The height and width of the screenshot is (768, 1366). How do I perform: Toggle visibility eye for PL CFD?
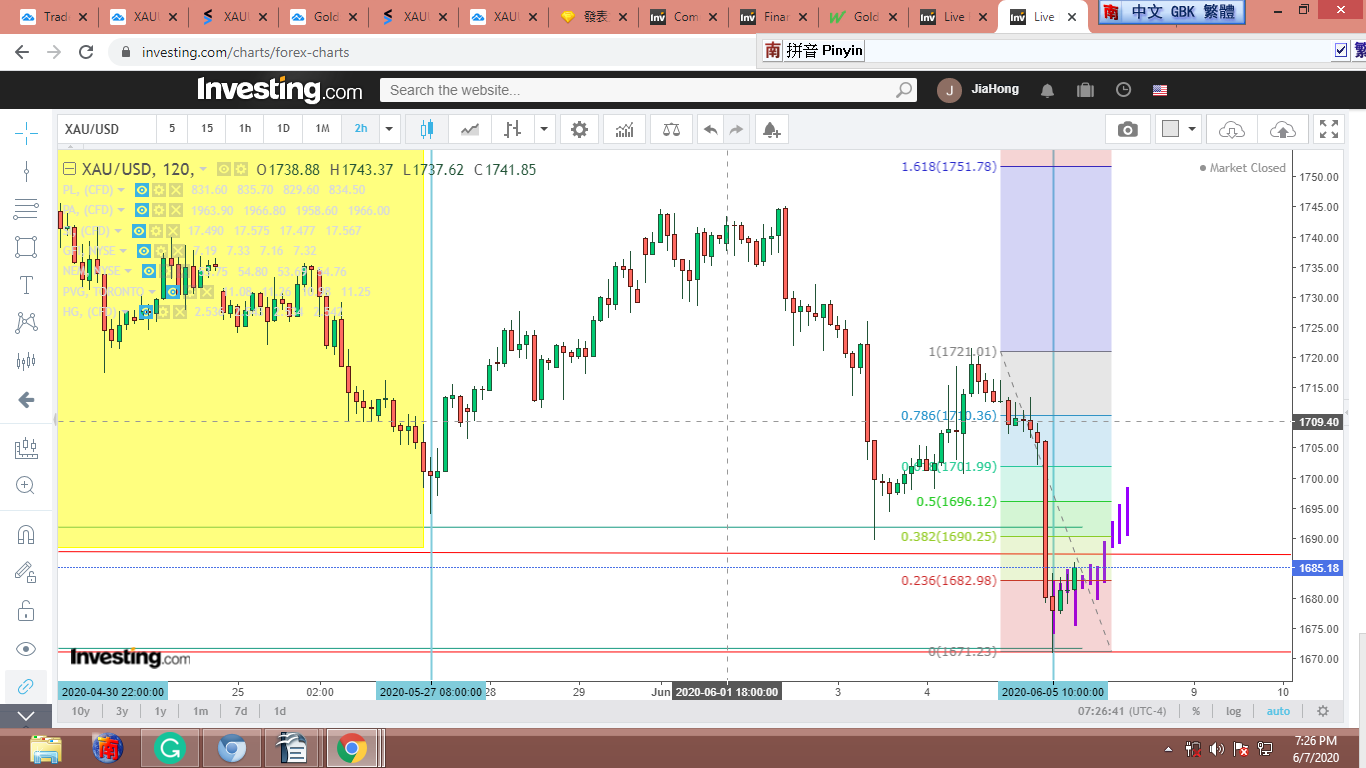click(x=142, y=190)
